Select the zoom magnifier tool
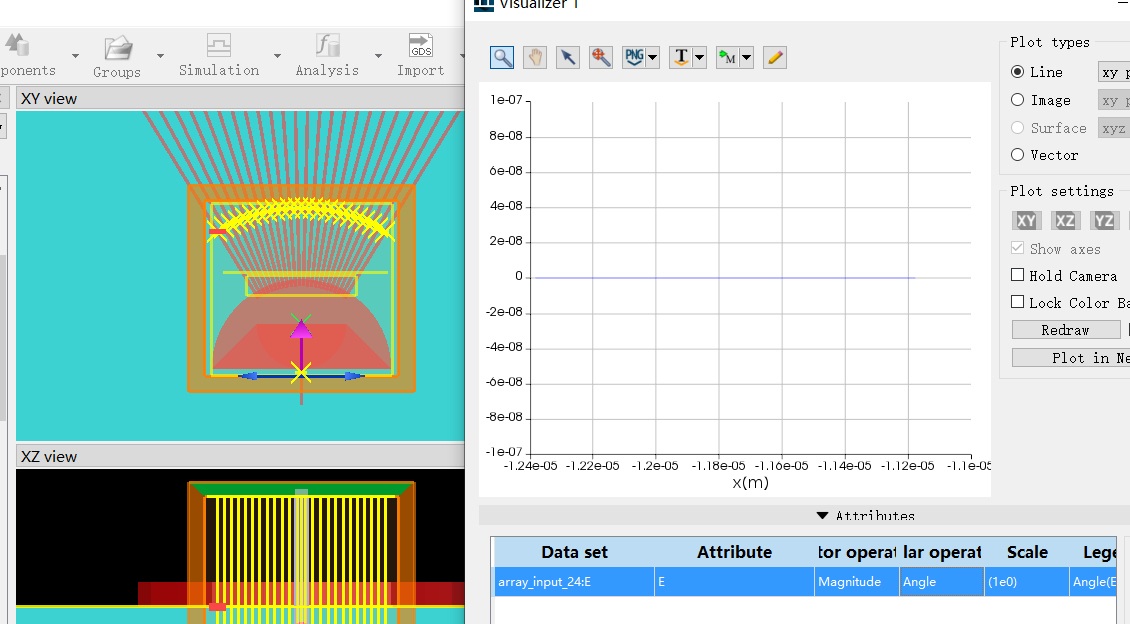The height and width of the screenshot is (624, 1130). click(502, 57)
